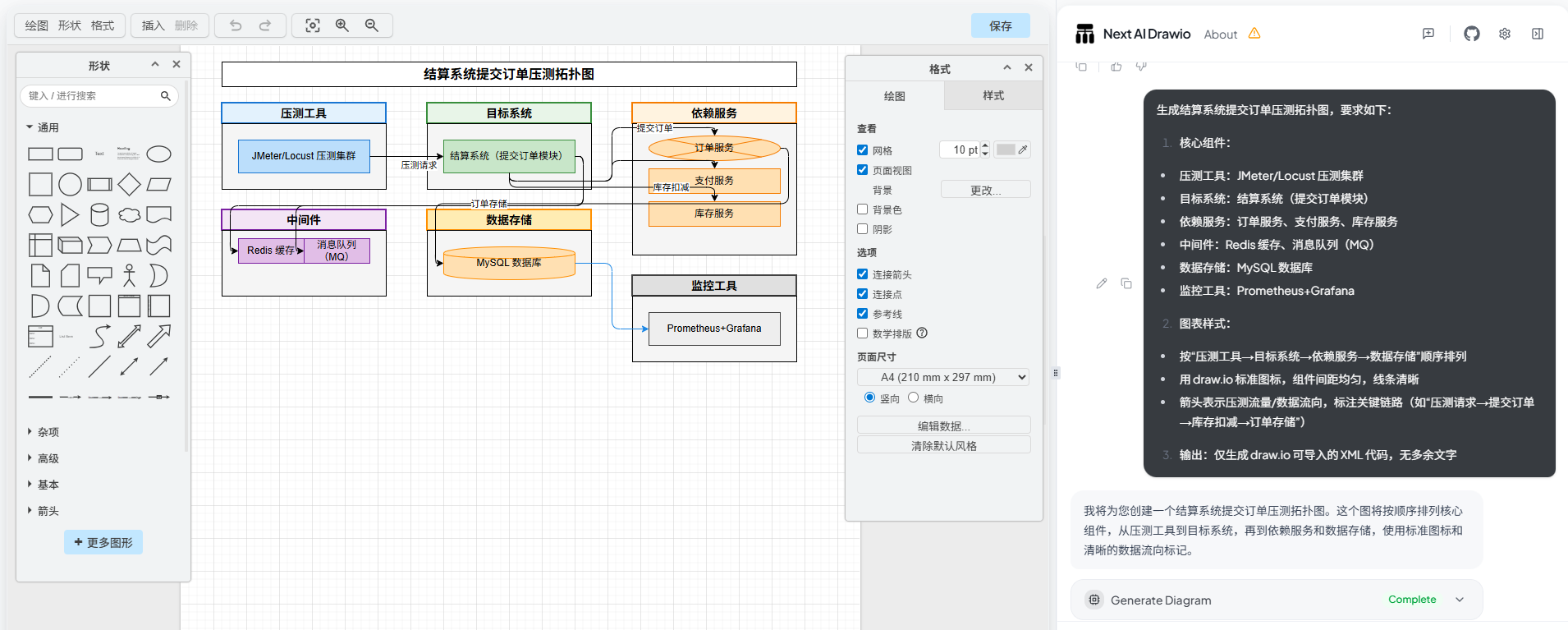
Task: Redo the last diagram action
Action: (265, 25)
